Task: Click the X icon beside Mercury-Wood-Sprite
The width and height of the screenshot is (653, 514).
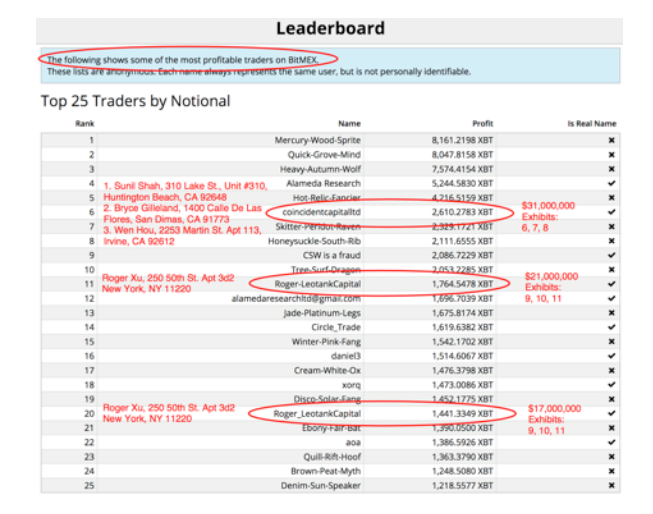Action: click(612, 140)
